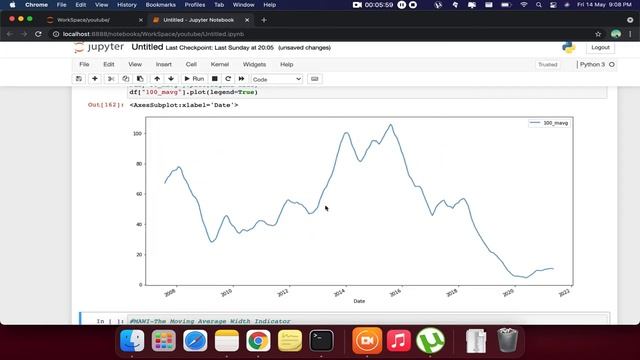Open the Jupyter Help menu
Image resolution: width=640 pixels, height=360 pixels.
click(x=287, y=64)
